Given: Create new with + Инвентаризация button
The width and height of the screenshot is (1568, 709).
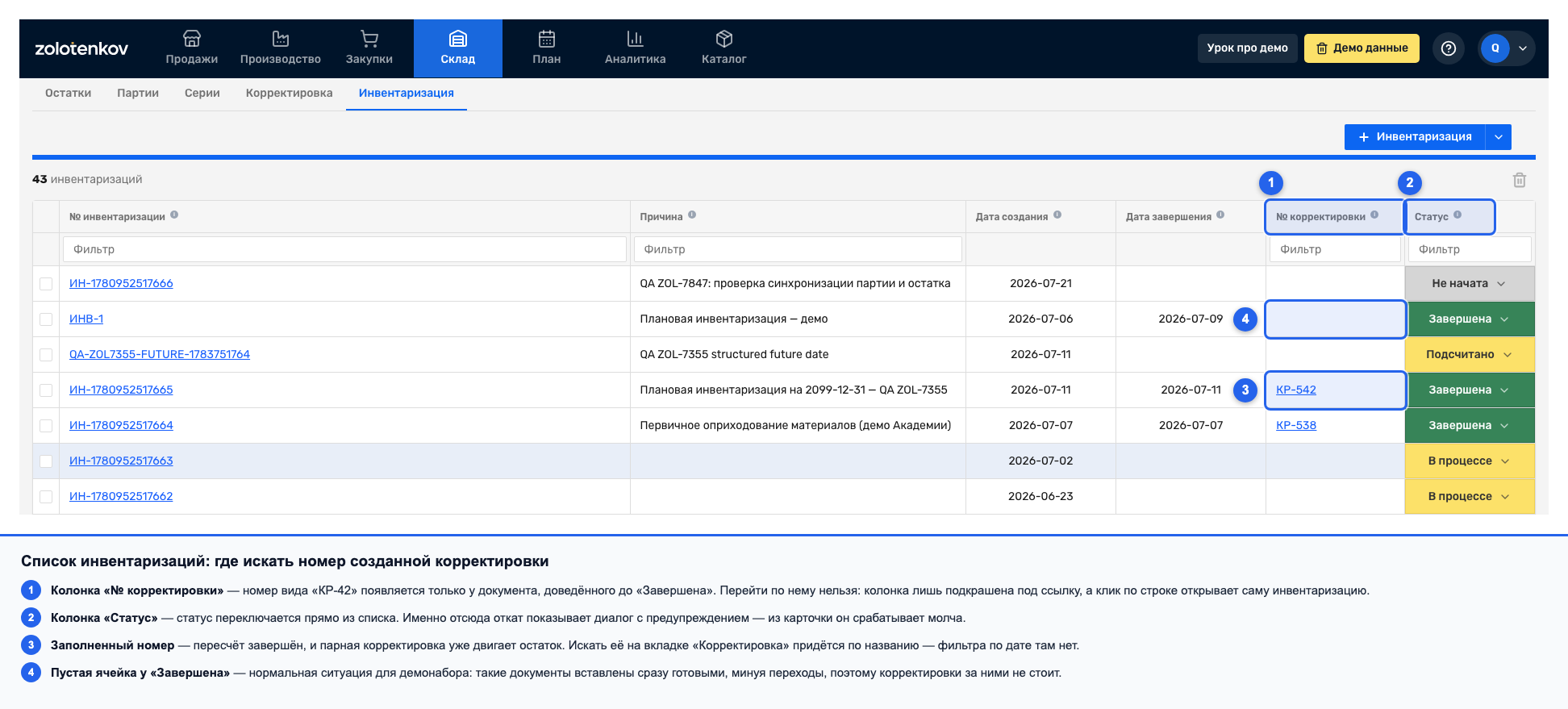Looking at the screenshot, I should coord(1416,137).
